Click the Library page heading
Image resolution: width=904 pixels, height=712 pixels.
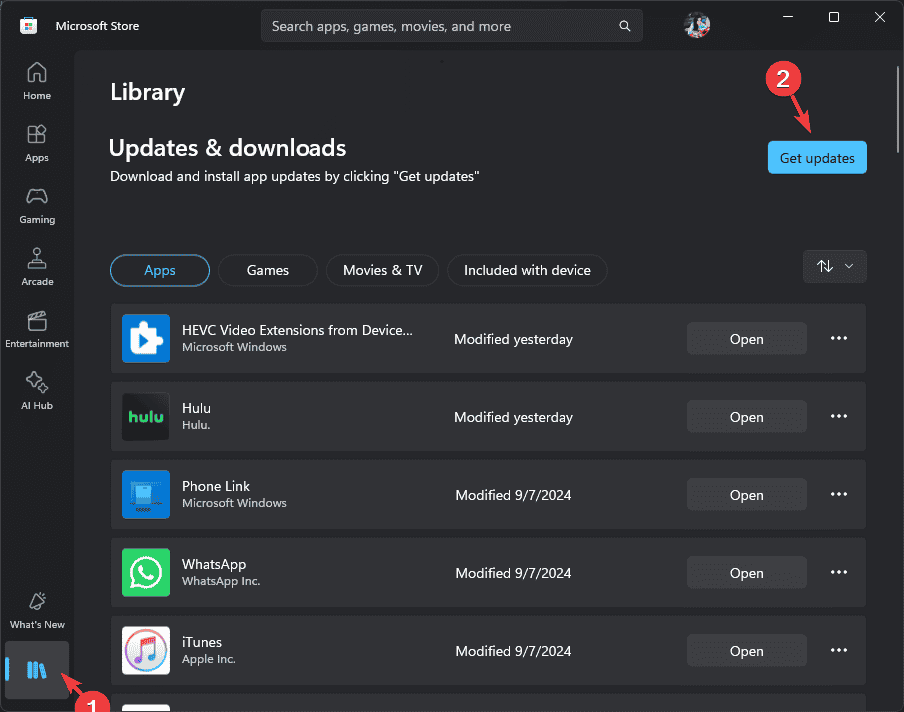pos(148,92)
